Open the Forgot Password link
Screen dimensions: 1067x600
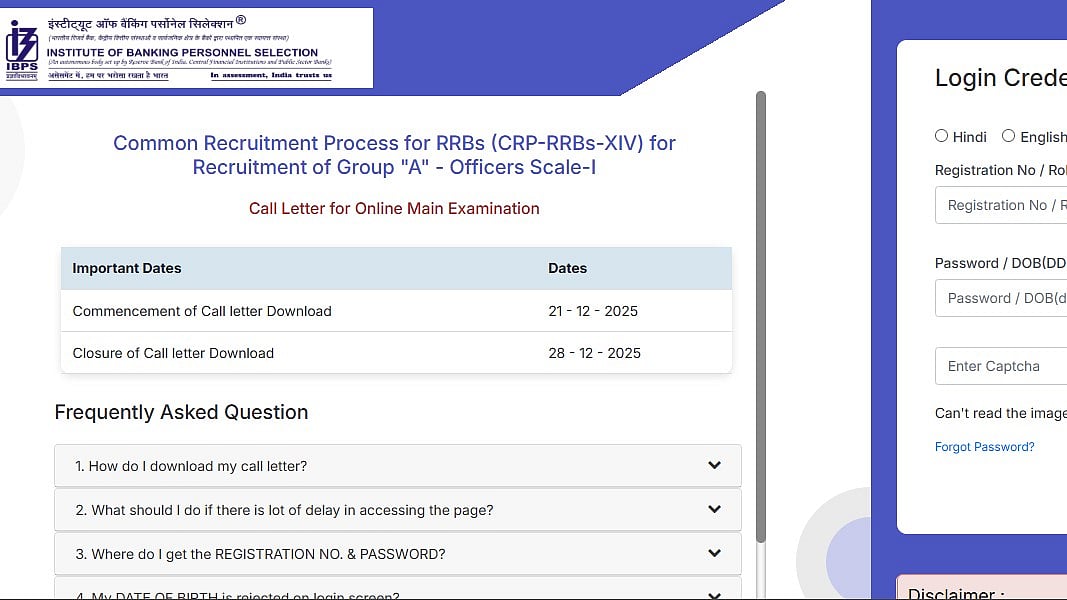(x=984, y=446)
